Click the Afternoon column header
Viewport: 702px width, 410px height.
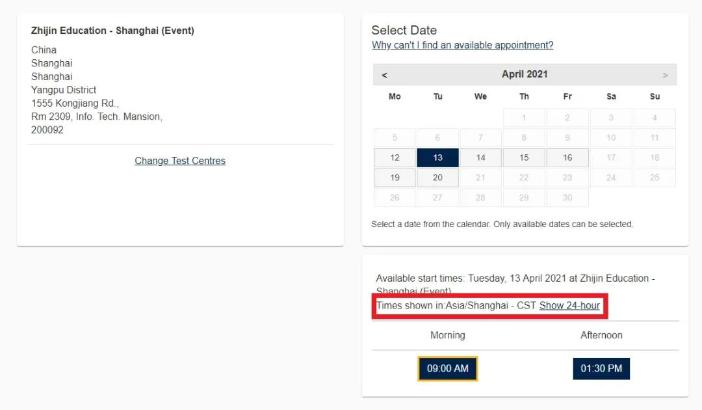[x=601, y=335]
